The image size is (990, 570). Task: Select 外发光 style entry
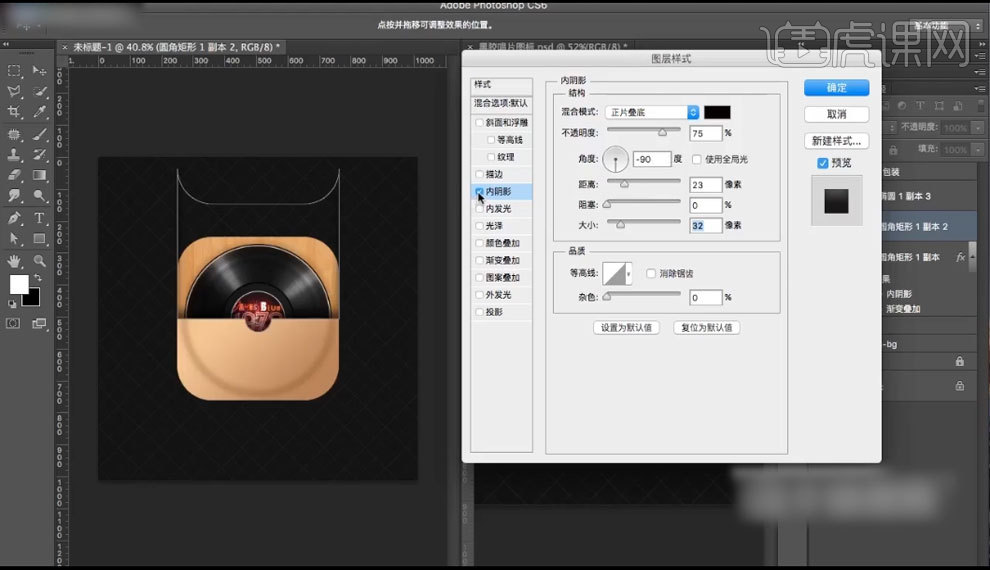tap(498, 295)
